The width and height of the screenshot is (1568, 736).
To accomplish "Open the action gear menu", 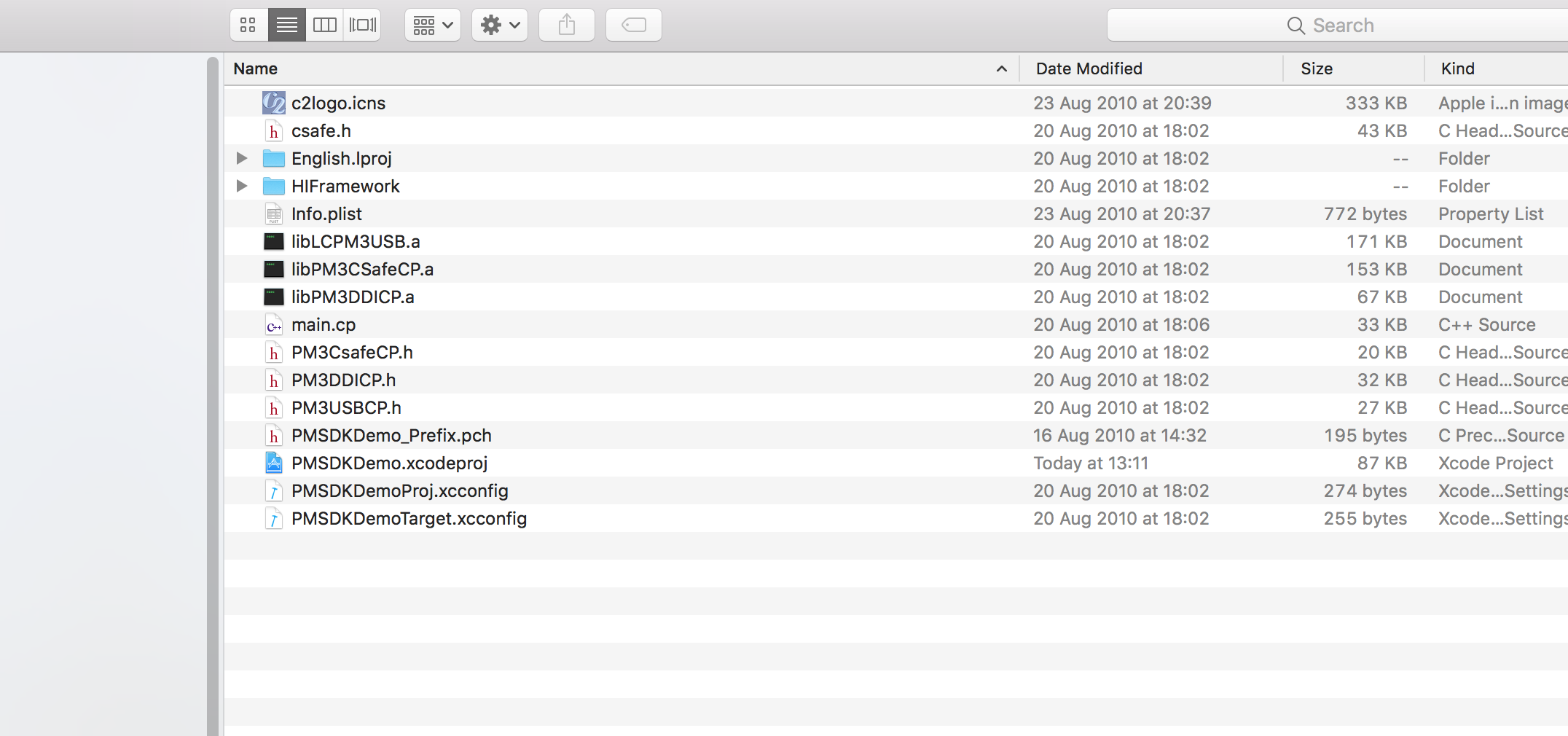I will (499, 24).
